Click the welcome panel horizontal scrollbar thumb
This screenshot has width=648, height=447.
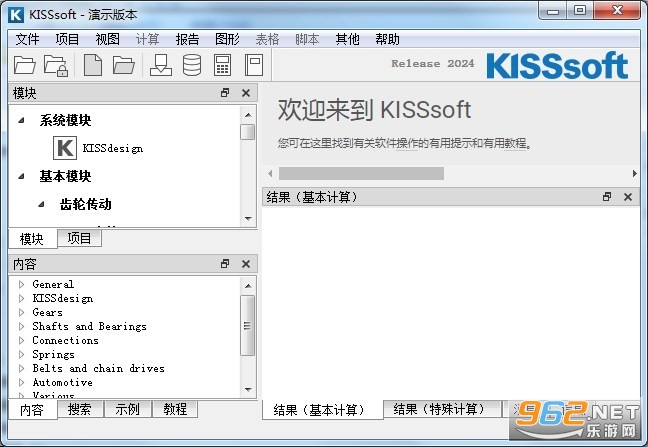361,173
